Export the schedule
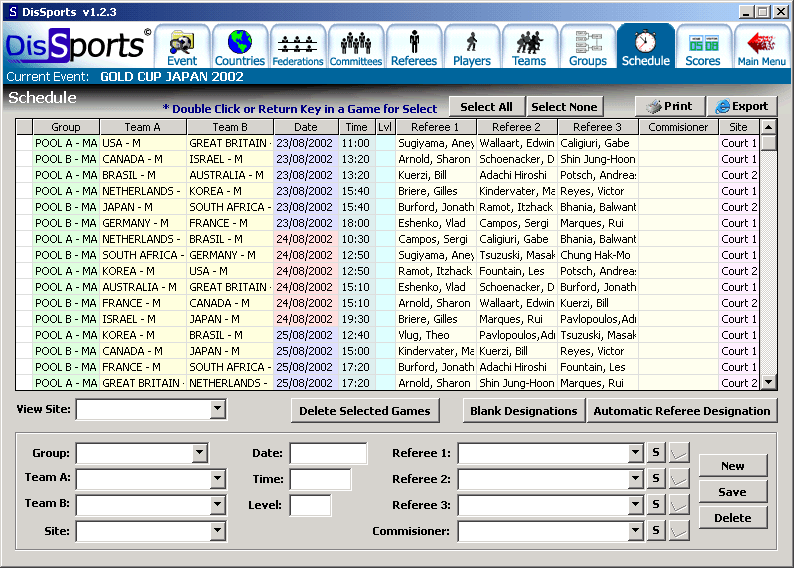This screenshot has width=794, height=568. 742,106
